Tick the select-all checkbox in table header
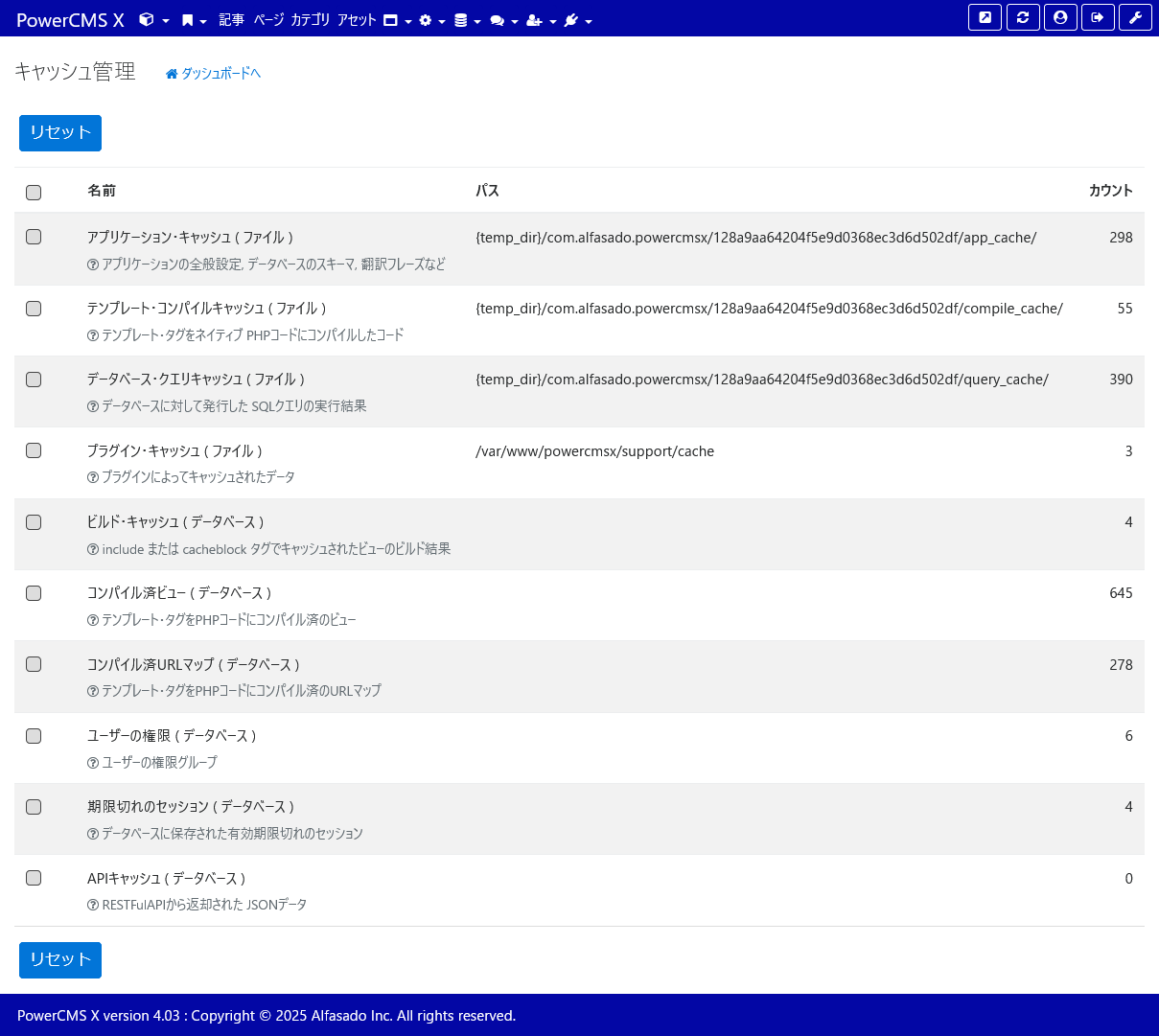The image size is (1159, 1036). tap(34, 193)
